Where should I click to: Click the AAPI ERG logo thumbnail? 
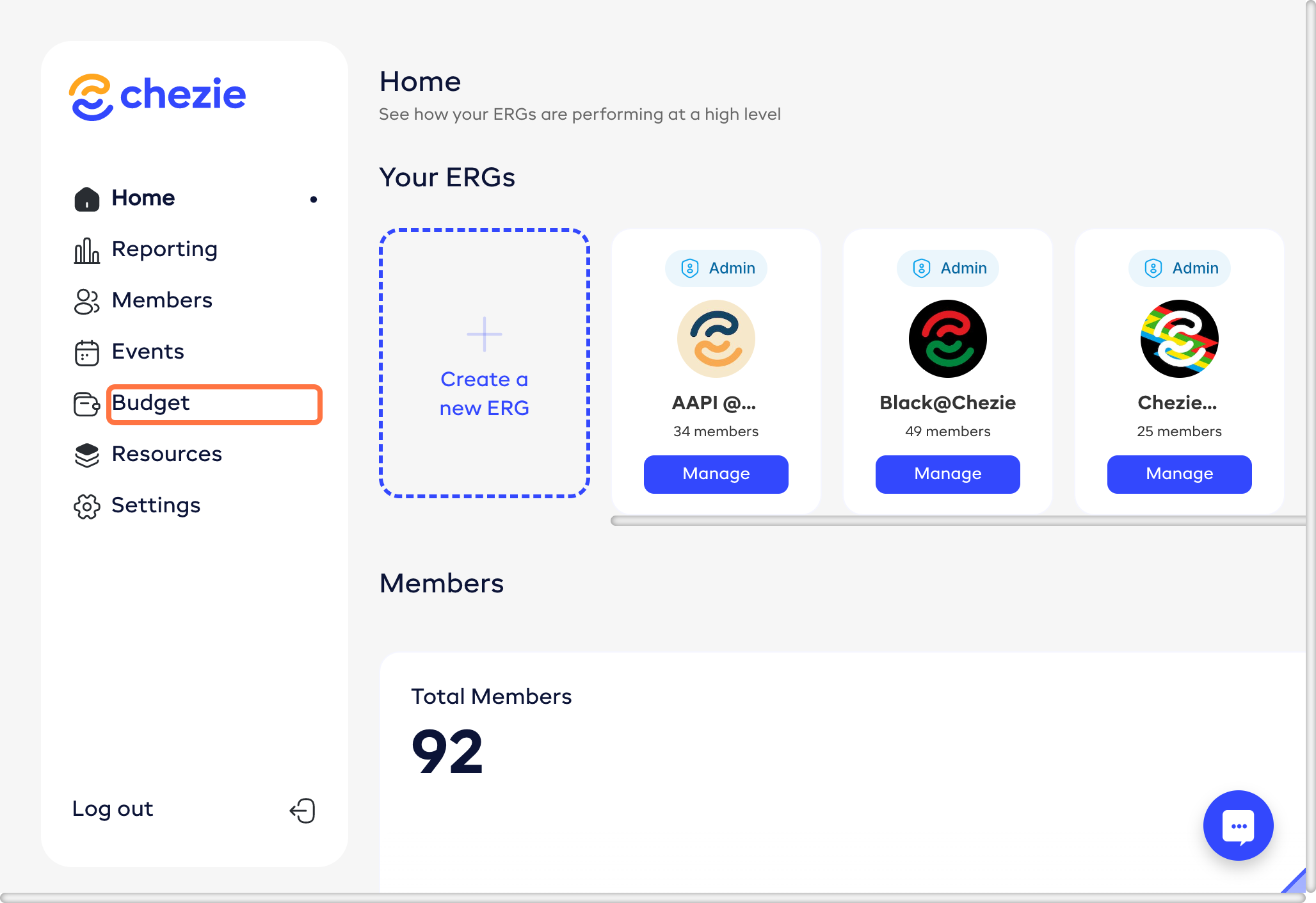pyautogui.click(x=716, y=339)
